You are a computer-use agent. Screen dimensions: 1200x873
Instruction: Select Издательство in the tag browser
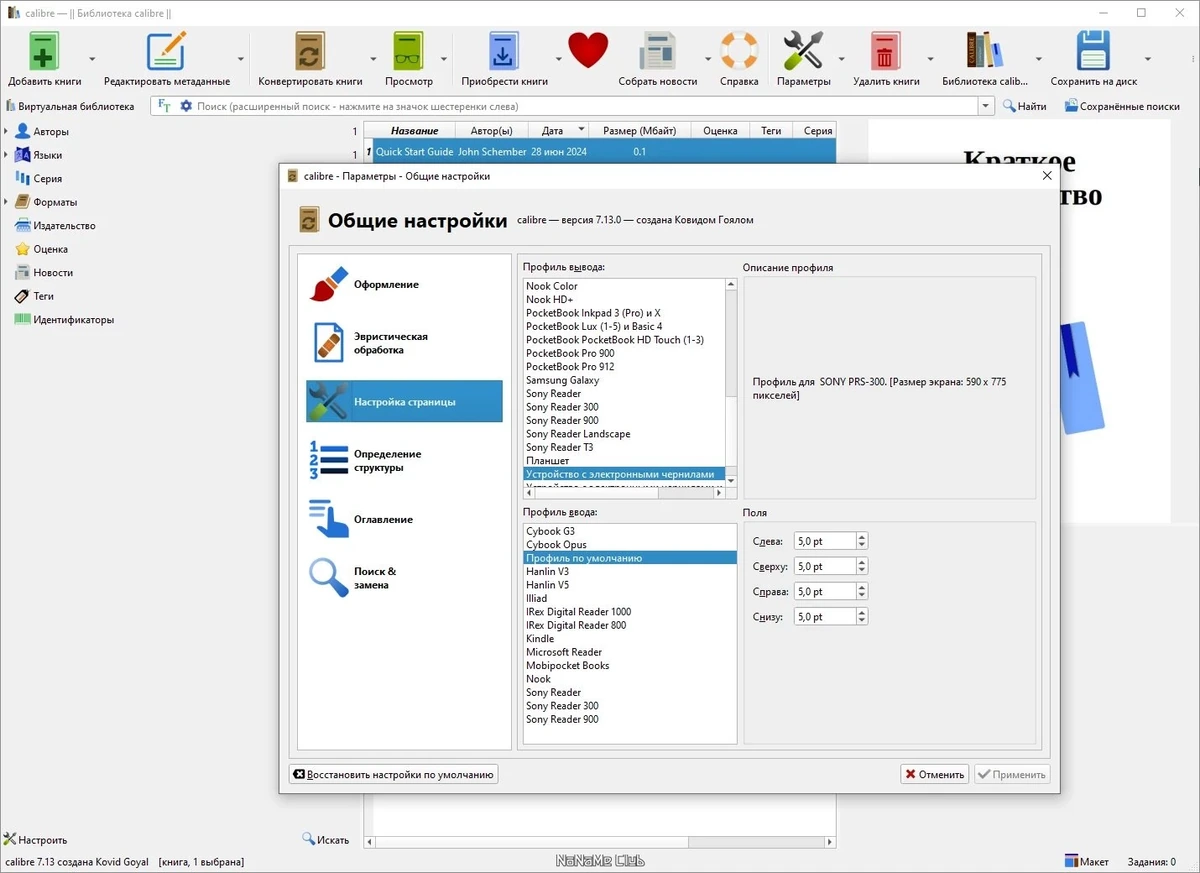point(64,225)
